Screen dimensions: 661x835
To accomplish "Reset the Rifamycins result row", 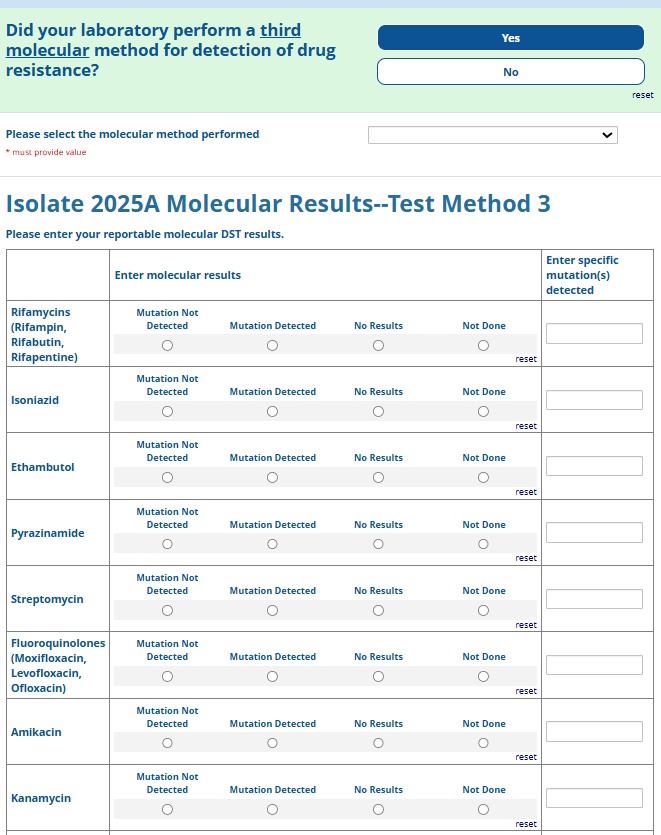I will 526,359.
